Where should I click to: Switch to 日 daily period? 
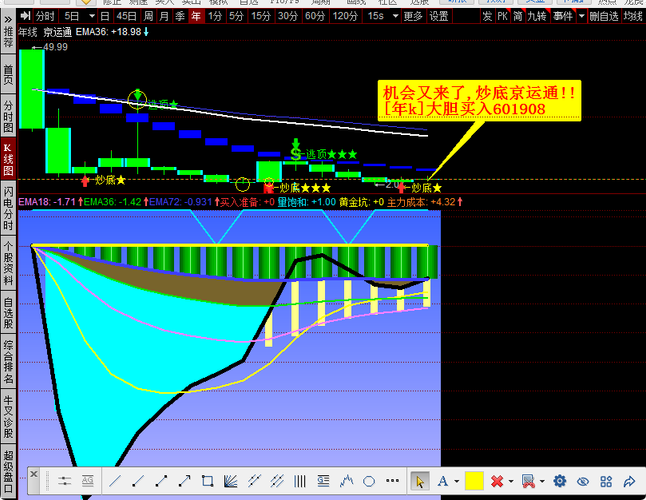click(x=105, y=16)
